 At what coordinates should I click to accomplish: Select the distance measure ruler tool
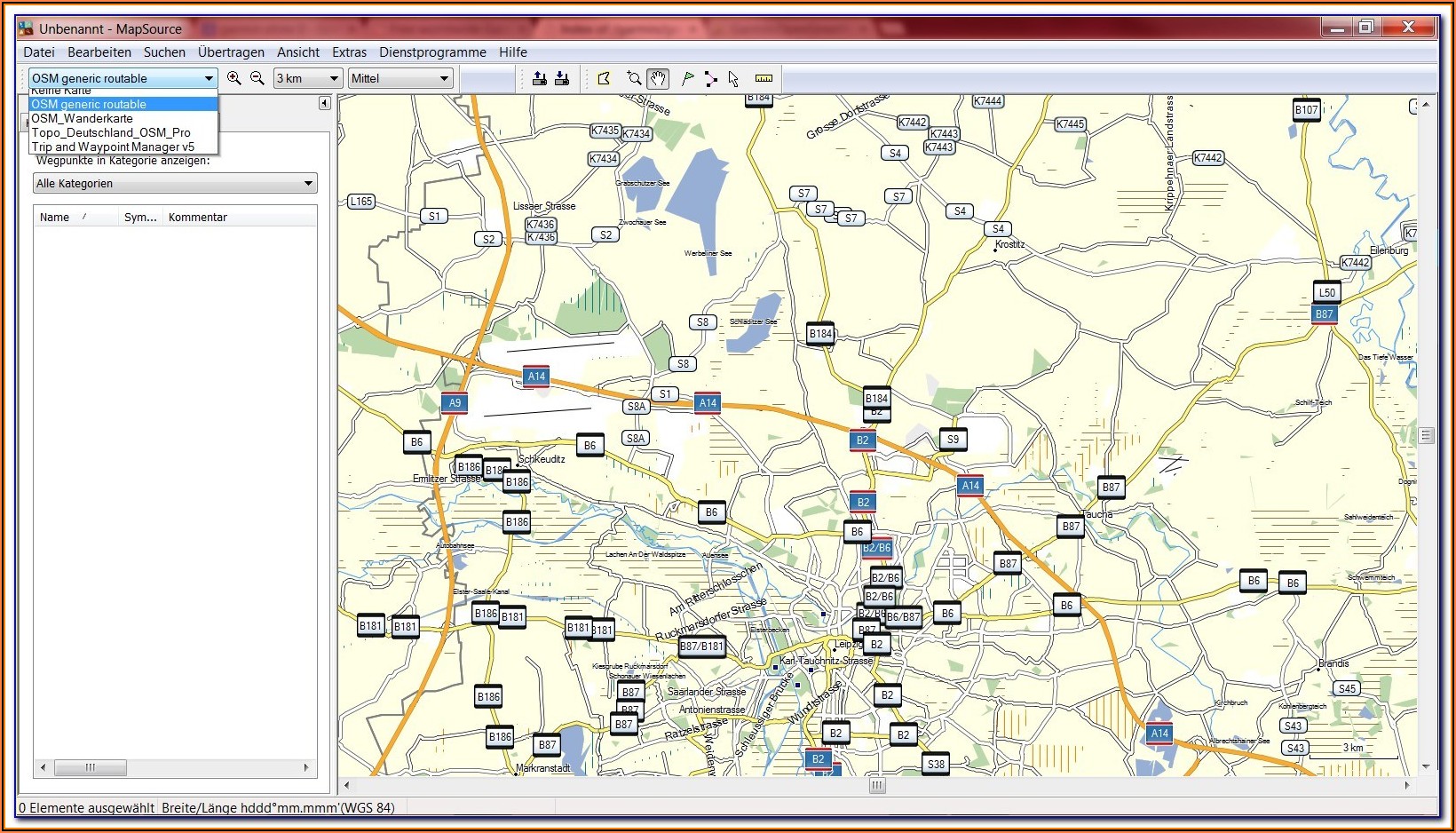[764, 78]
